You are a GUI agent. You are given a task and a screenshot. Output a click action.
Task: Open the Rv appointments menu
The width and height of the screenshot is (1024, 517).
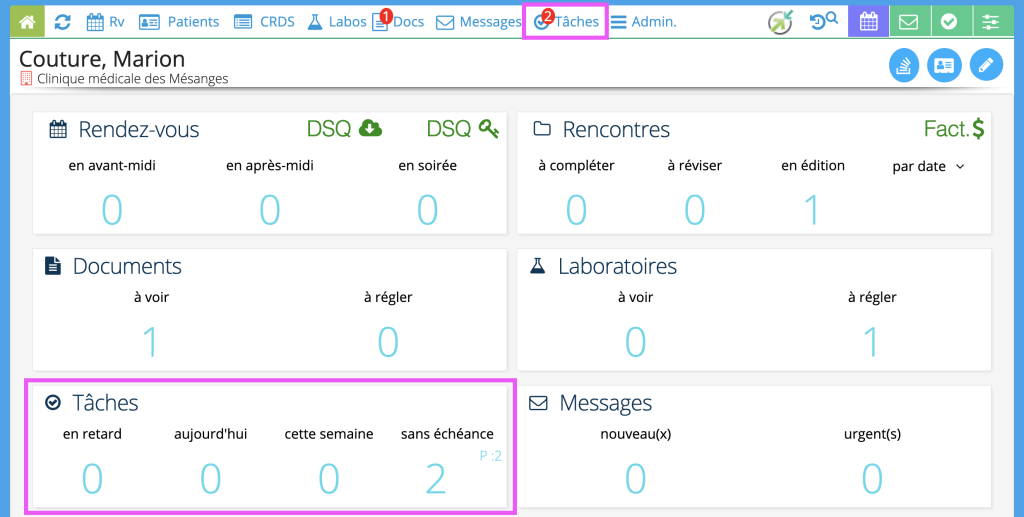click(x=105, y=22)
